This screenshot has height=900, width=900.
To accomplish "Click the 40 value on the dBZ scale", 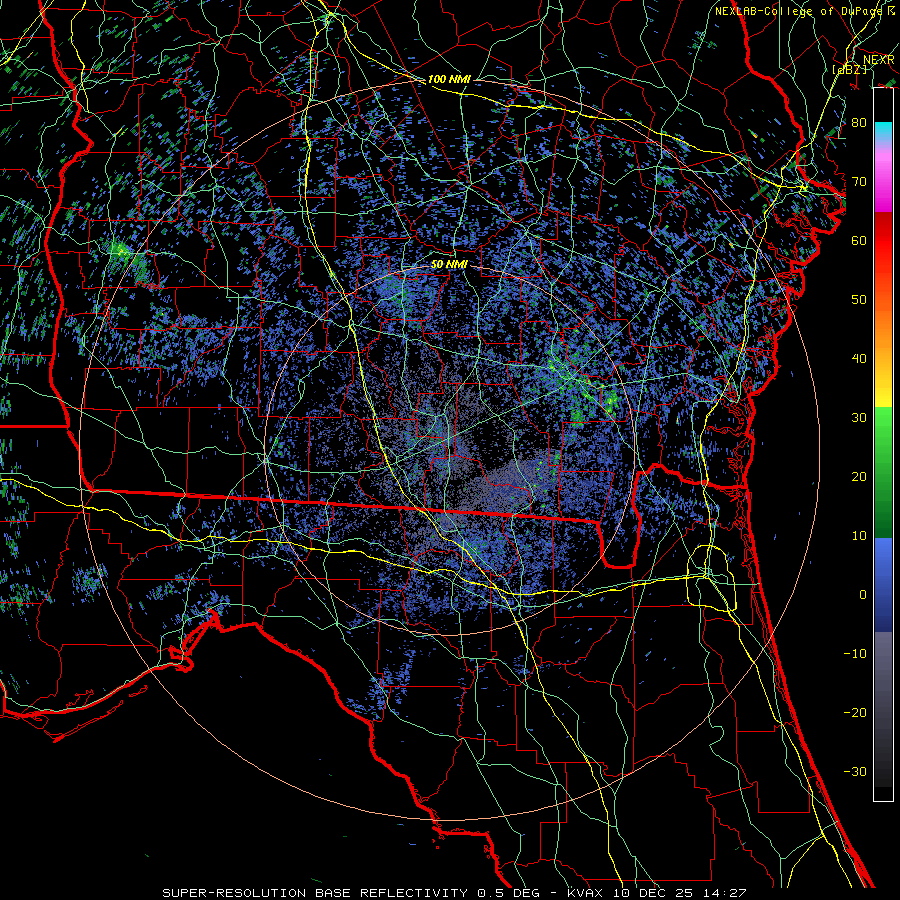I will tap(859, 359).
